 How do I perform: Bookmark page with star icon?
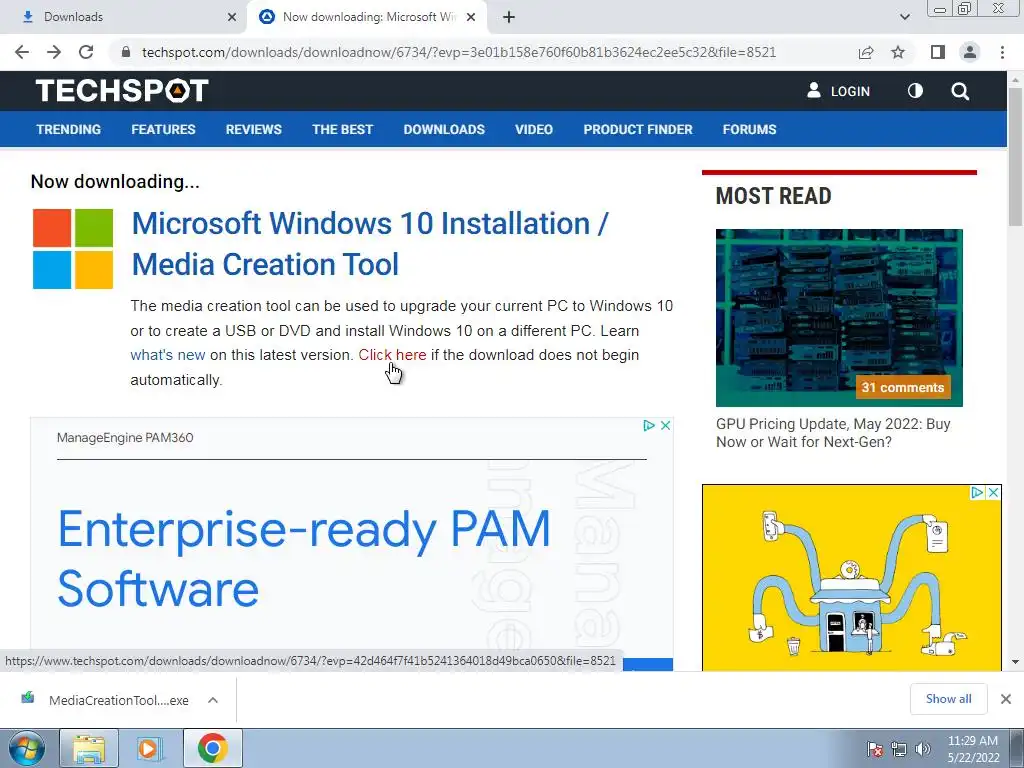[899, 52]
